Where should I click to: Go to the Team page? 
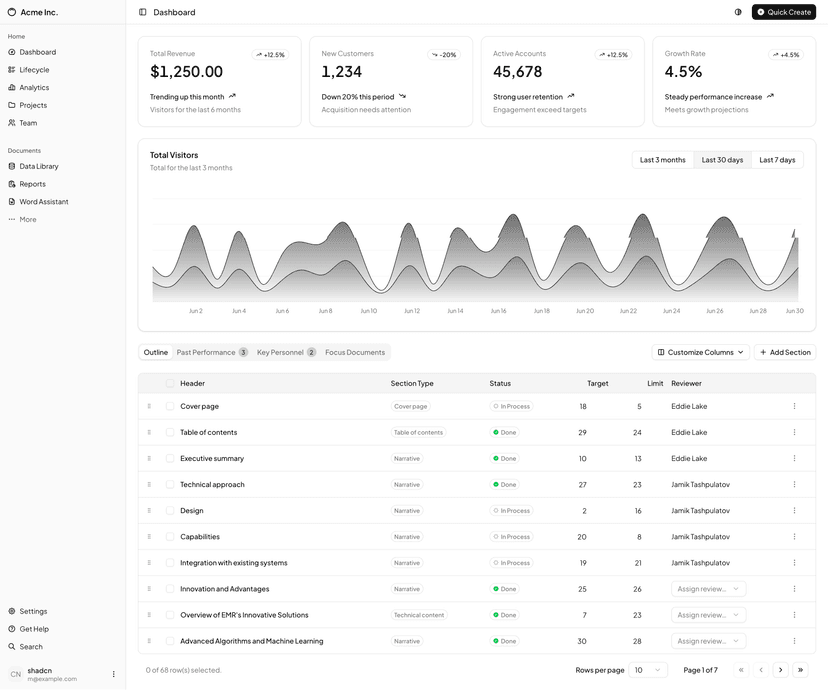click(27, 122)
